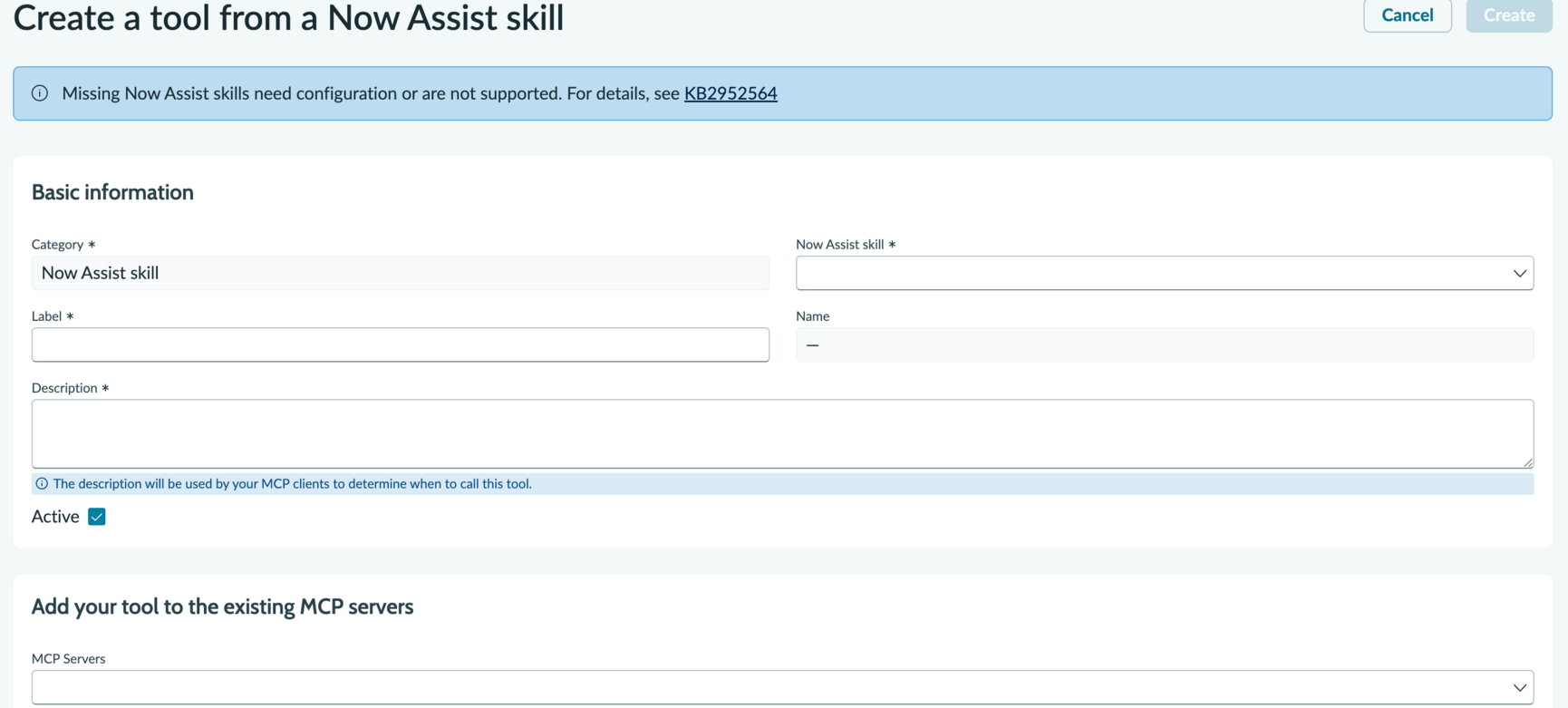Click the MCP Servers dropdown chevron

(x=1519, y=687)
